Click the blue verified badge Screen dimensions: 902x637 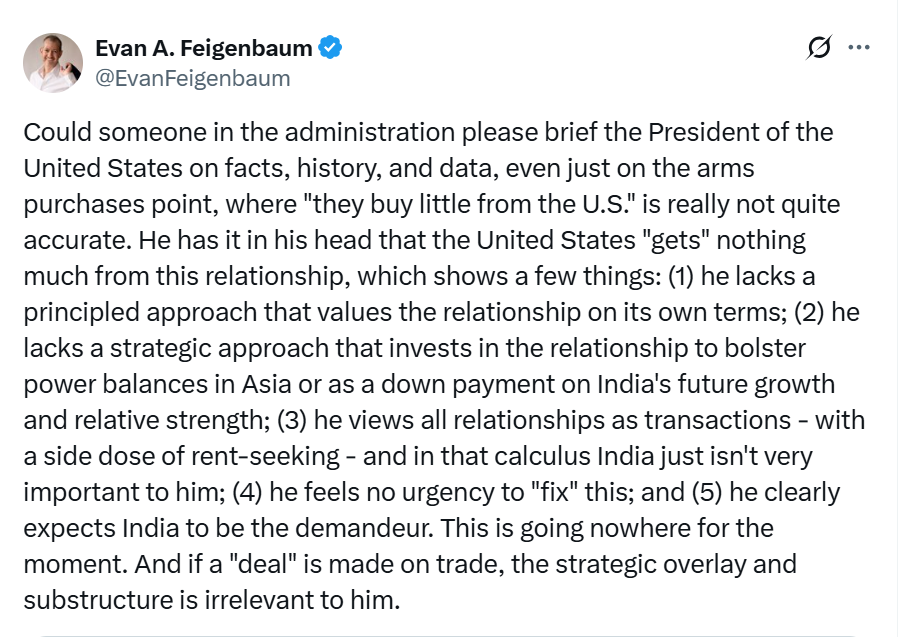[x=330, y=48]
